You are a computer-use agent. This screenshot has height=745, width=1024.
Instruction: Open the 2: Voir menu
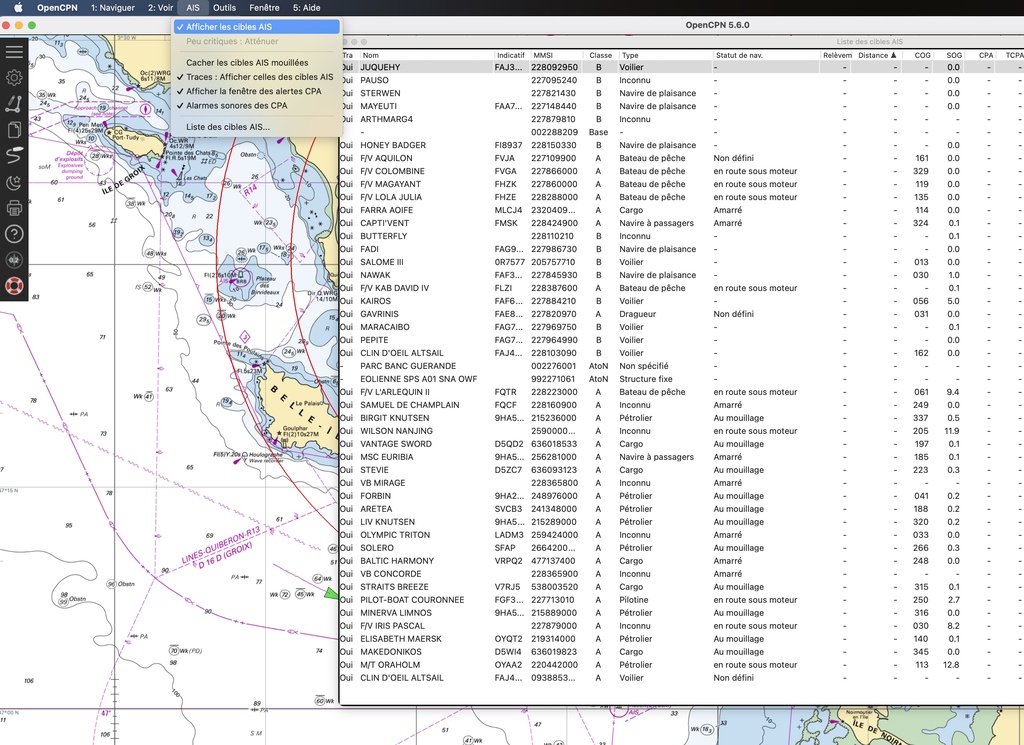[x=161, y=8]
